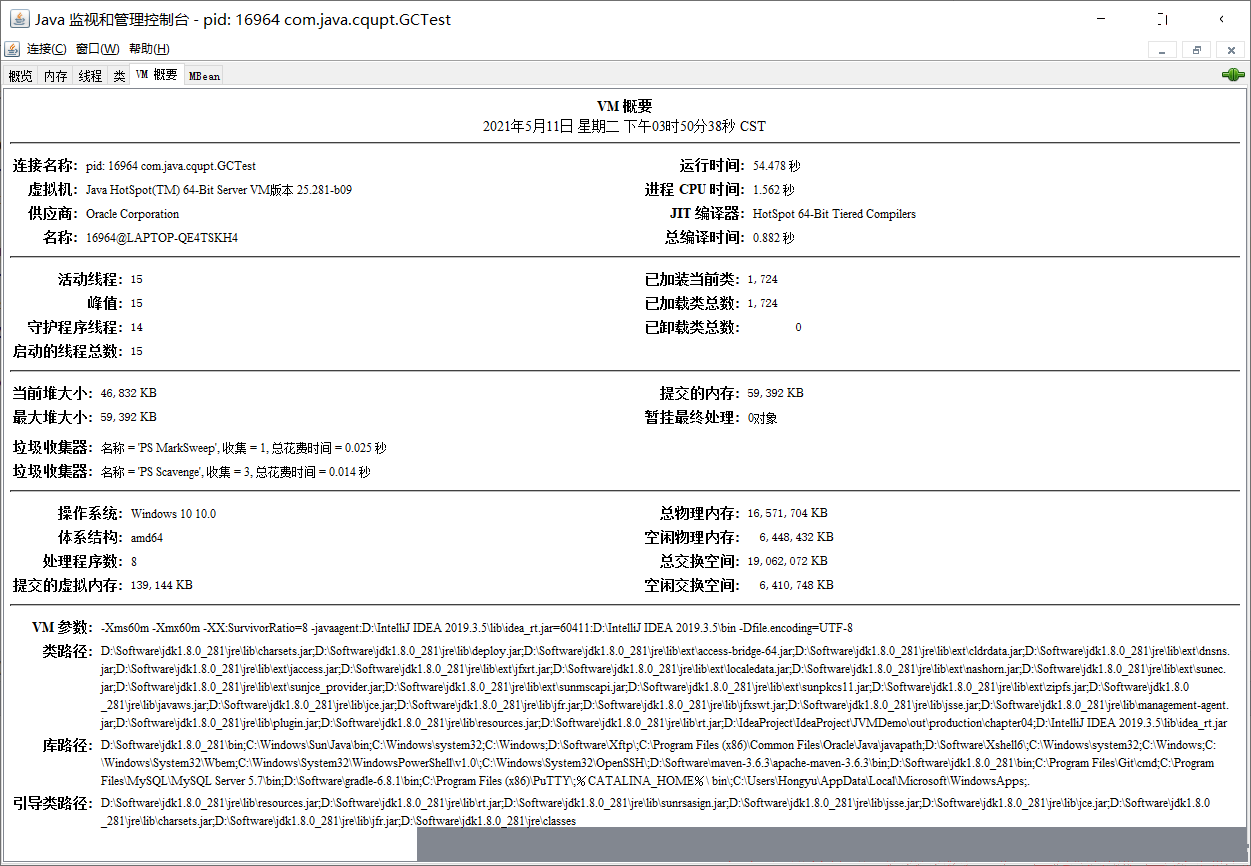Screen dimensions: 1251x866
Task: Restore down the inner connection frame
Action: [x=1196, y=50]
